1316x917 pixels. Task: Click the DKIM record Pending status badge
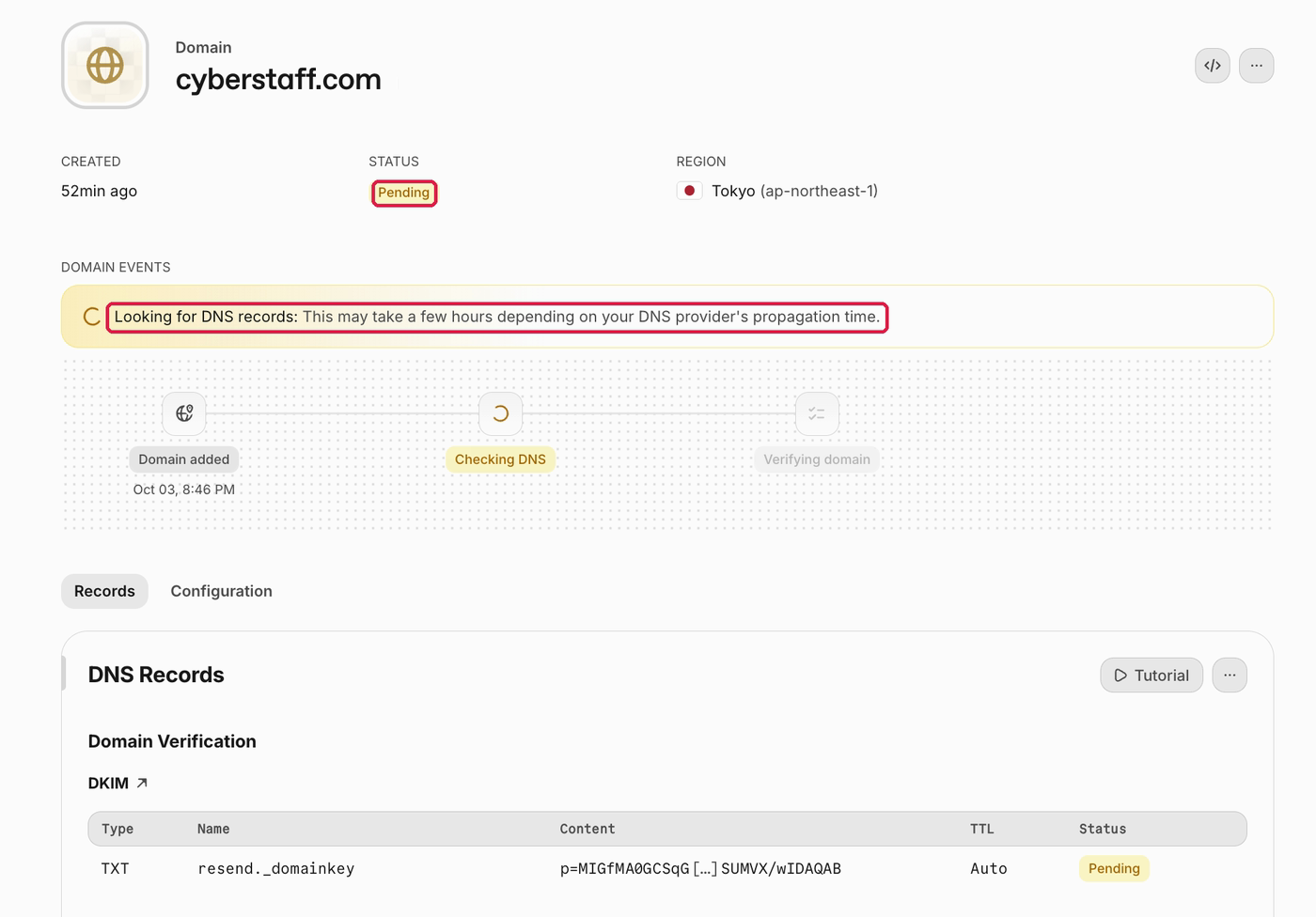pyautogui.click(x=1114, y=868)
